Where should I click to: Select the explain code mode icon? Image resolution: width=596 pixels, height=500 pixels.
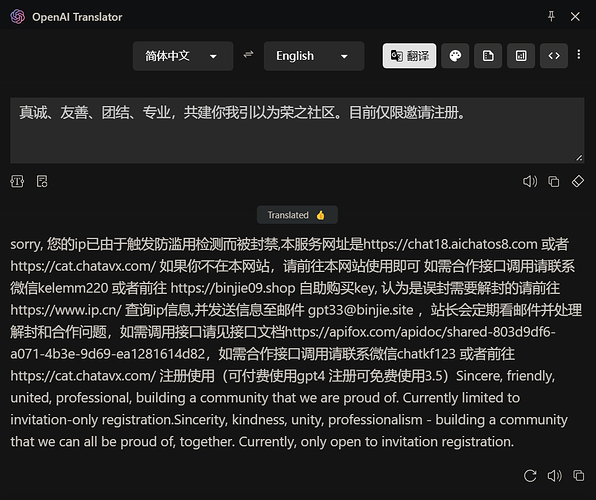point(554,56)
